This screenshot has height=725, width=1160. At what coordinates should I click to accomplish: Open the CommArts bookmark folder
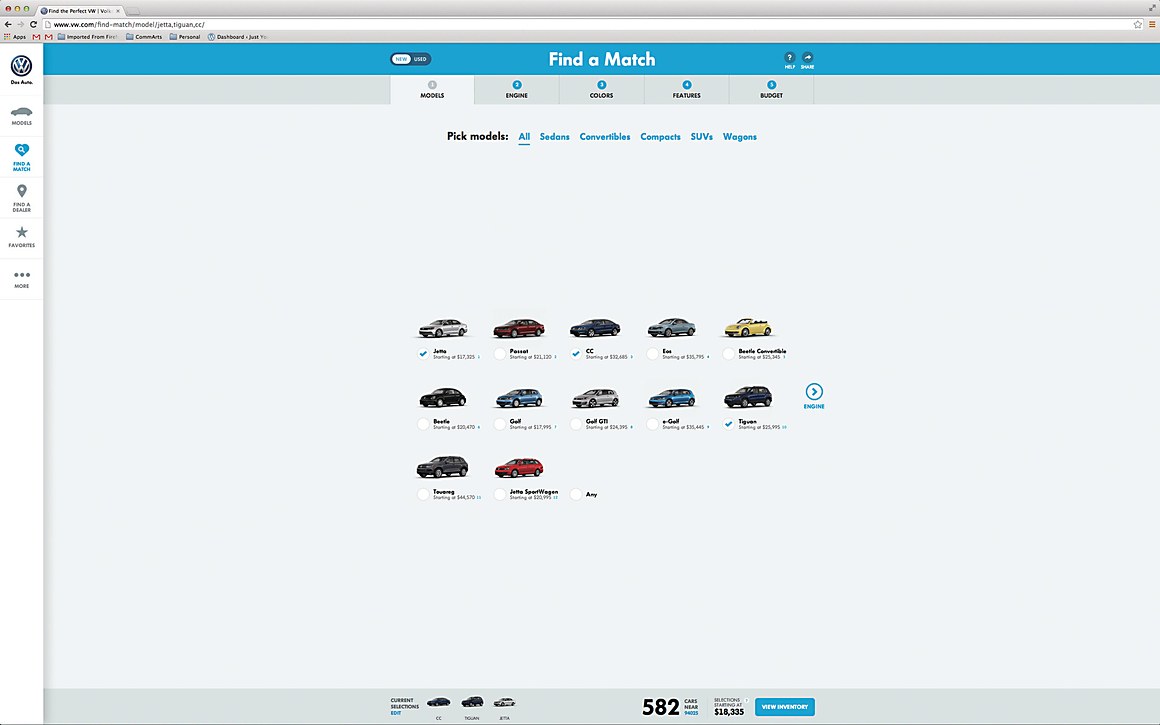pyautogui.click(x=144, y=36)
